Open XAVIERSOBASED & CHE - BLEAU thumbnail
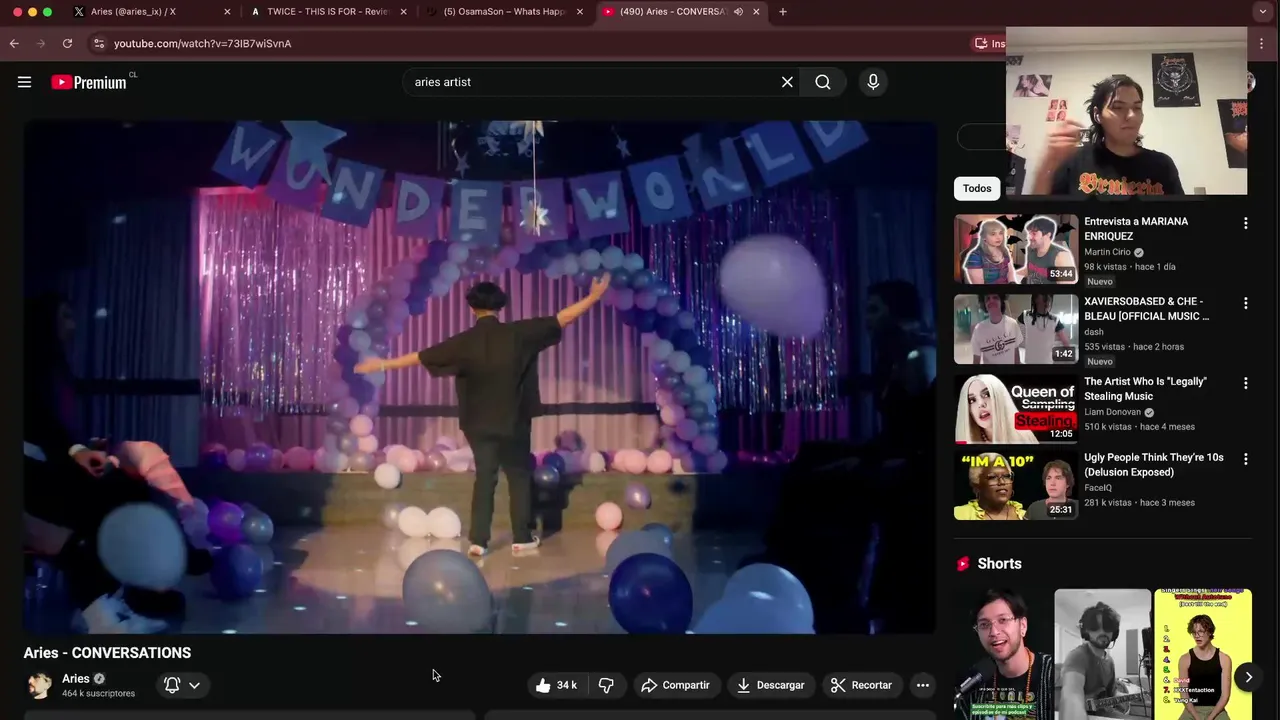The width and height of the screenshot is (1280, 720). [1016, 329]
